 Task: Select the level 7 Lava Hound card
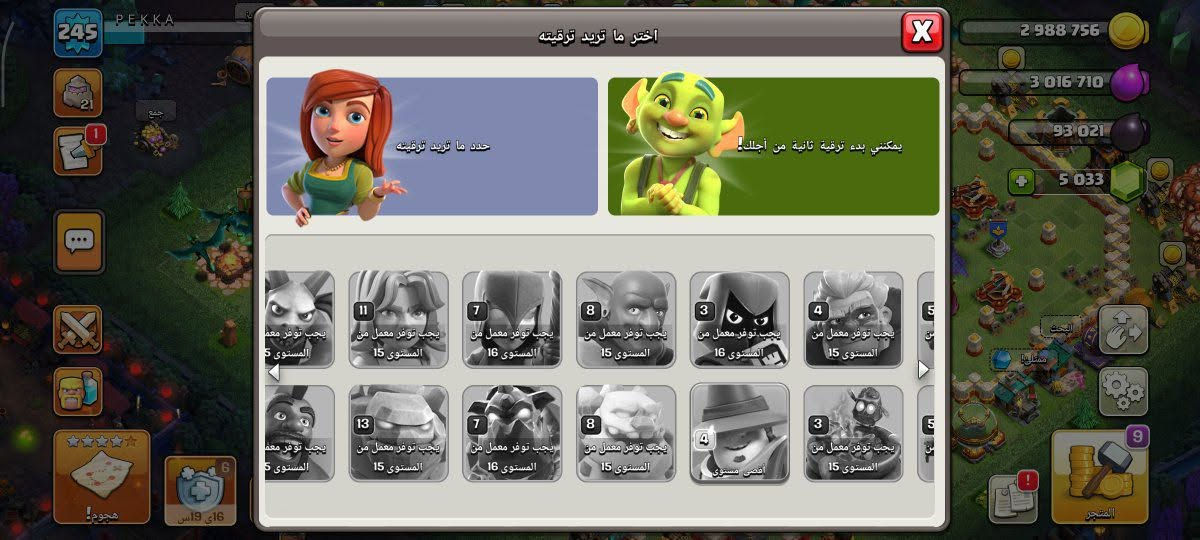coord(512,433)
